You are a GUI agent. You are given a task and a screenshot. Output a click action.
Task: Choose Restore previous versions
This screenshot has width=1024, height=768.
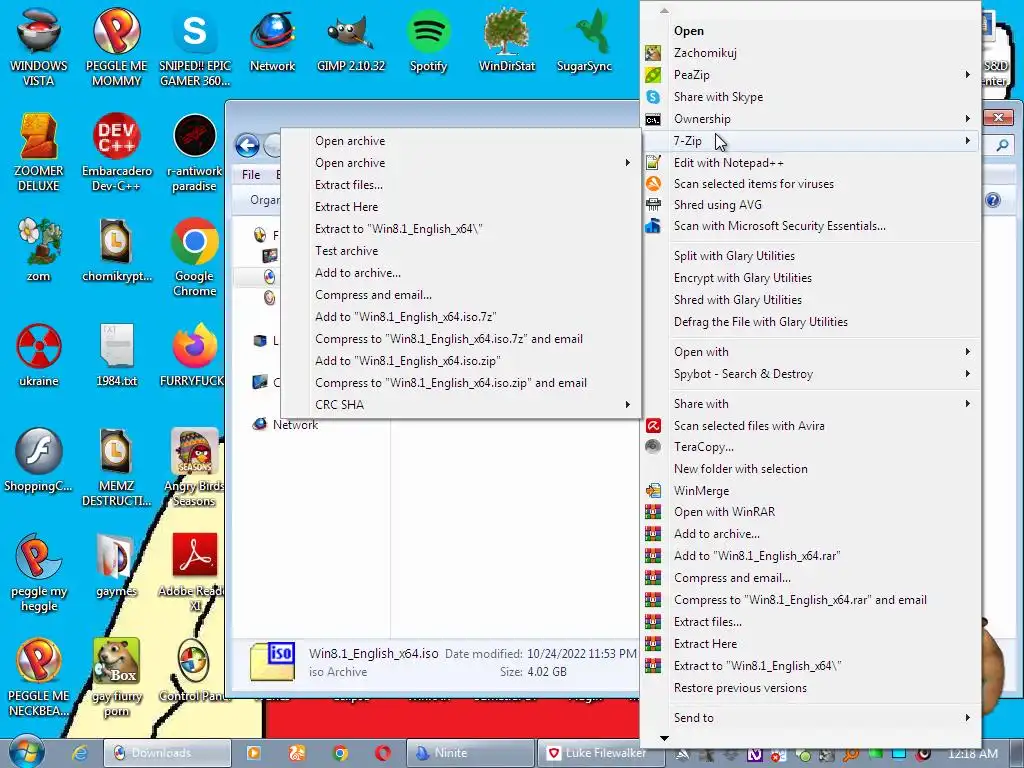click(x=740, y=688)
